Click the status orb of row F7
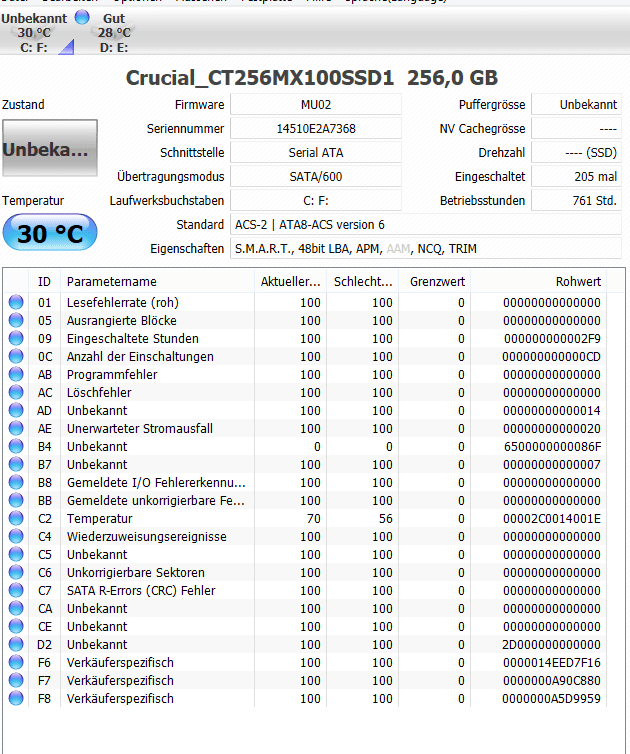 point(16,680)
